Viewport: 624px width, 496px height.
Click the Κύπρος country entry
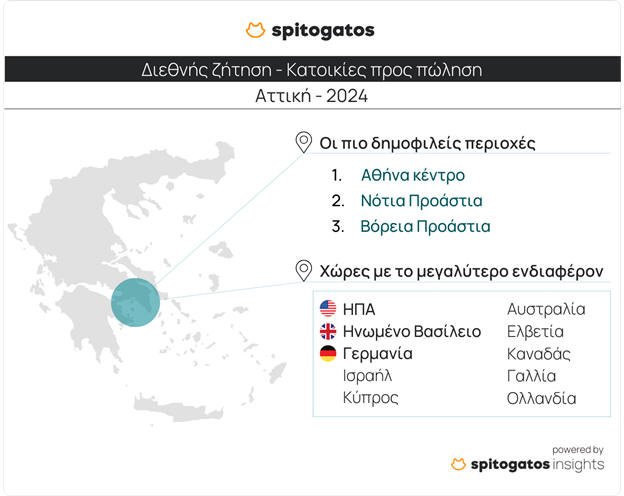370,398
